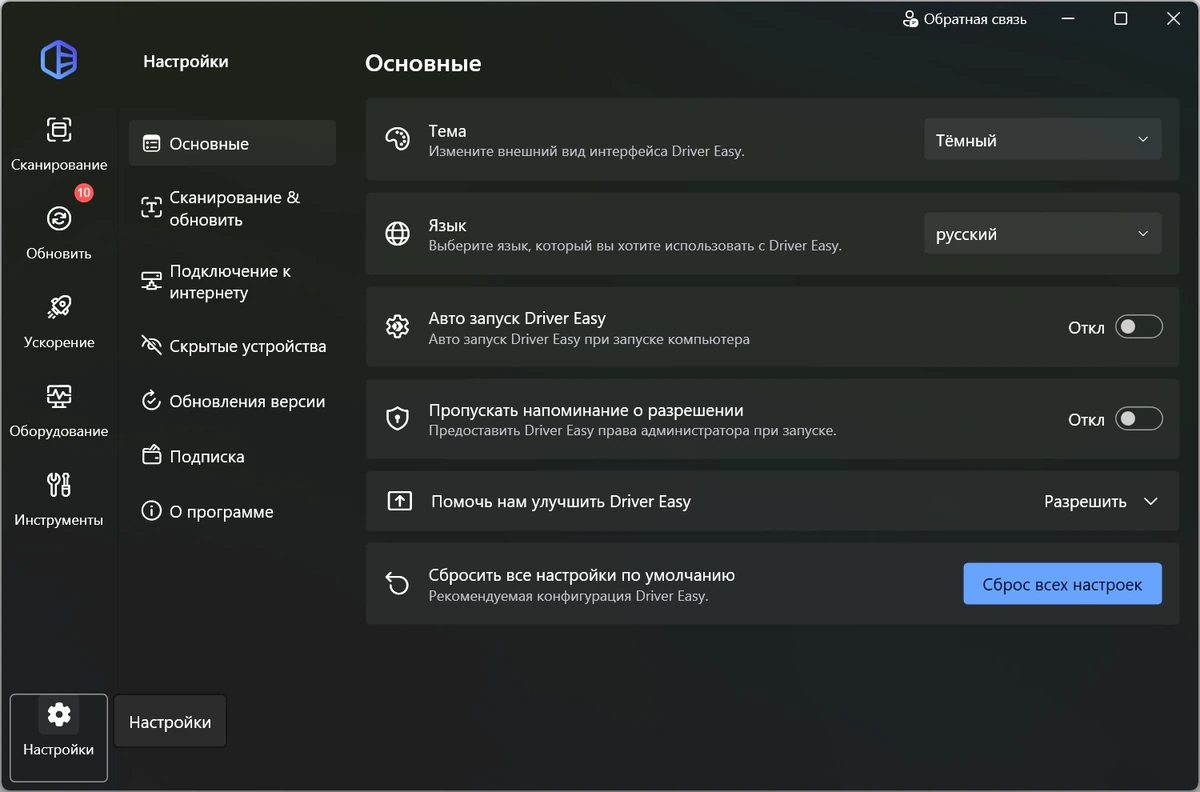This screenshot has width=1200, height=792.
Task: Click Измените внешний вид интерфейса description
Action: (x=587, y=152)
